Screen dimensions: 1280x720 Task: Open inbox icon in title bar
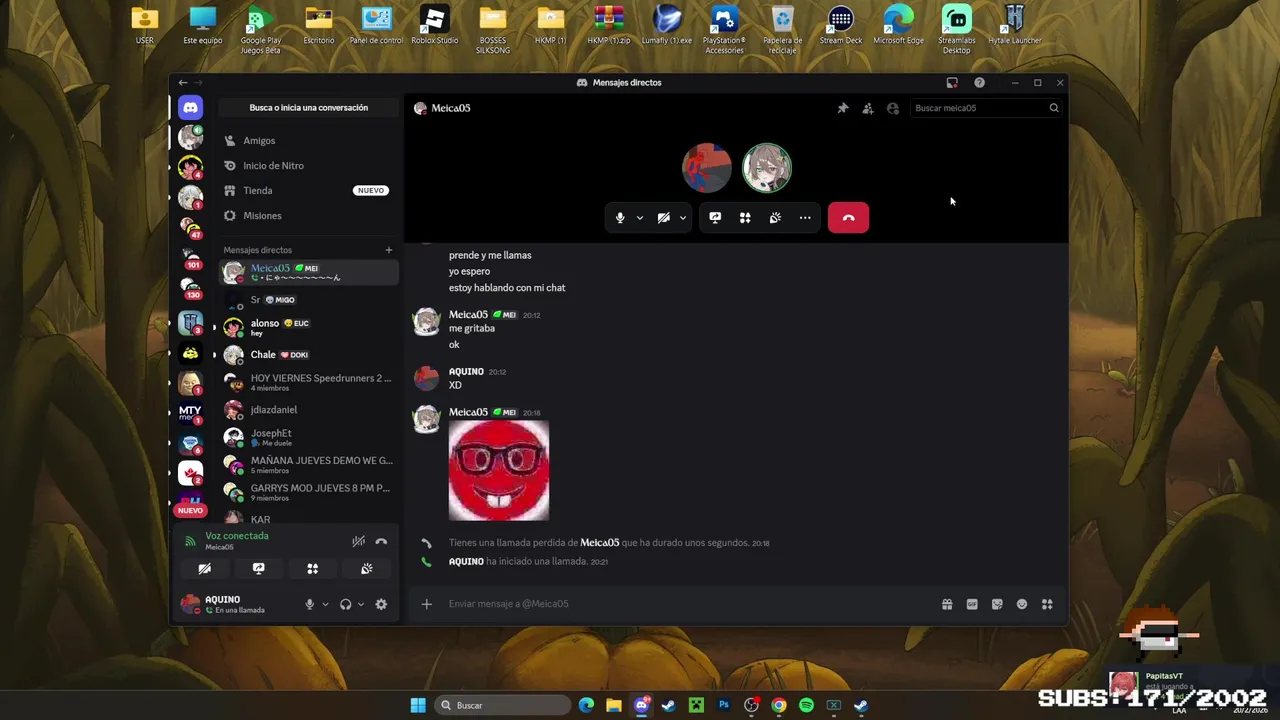pos(952,83)
